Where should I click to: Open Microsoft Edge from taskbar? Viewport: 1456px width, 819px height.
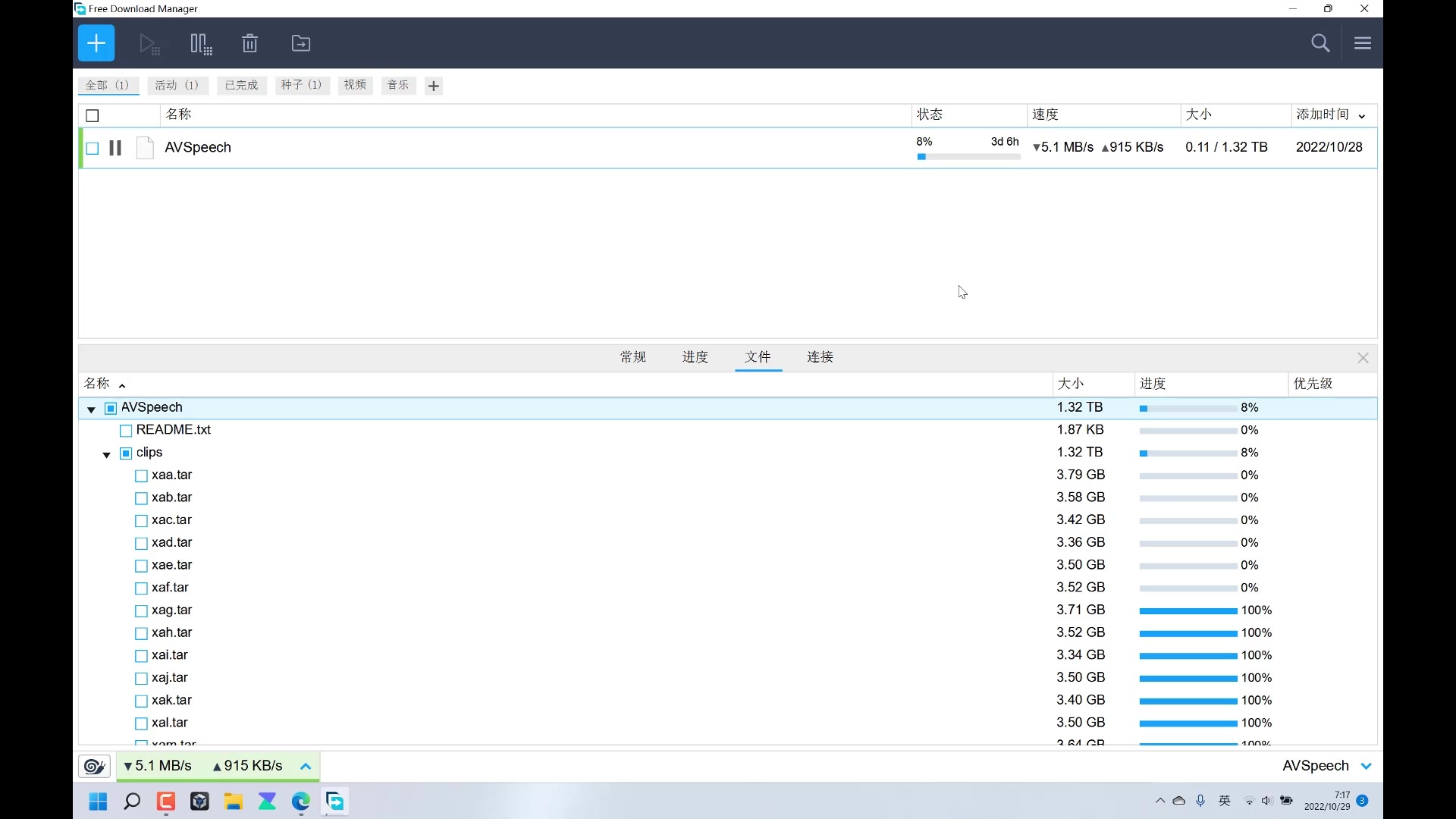coord(301,802)
